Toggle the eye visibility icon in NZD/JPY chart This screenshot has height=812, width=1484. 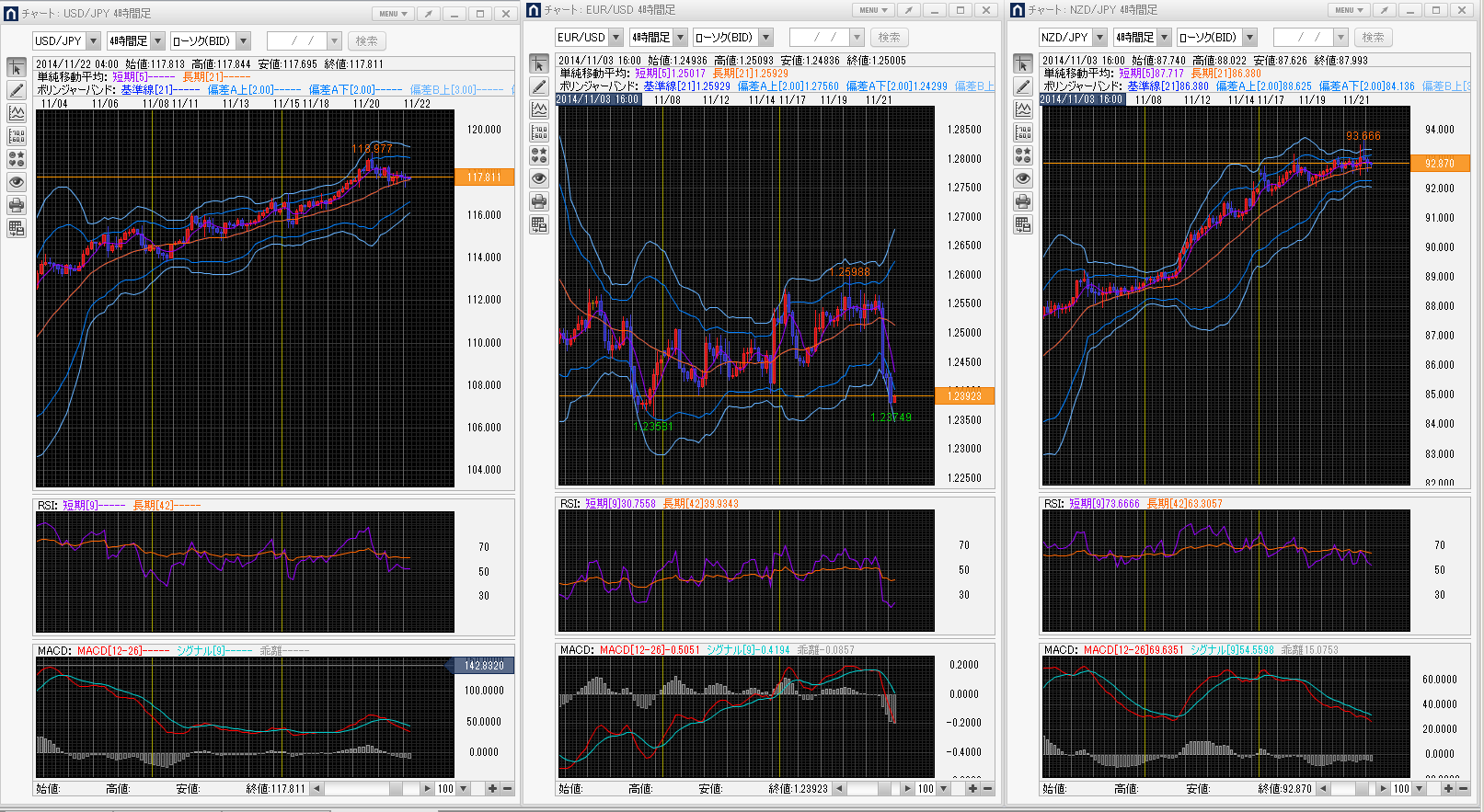[1023, 178]
